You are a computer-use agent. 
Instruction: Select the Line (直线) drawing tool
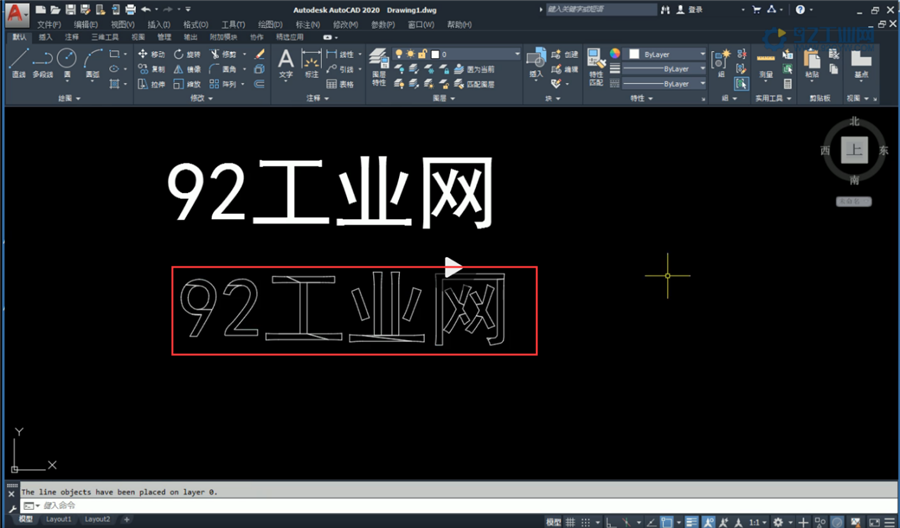[18, 63]
